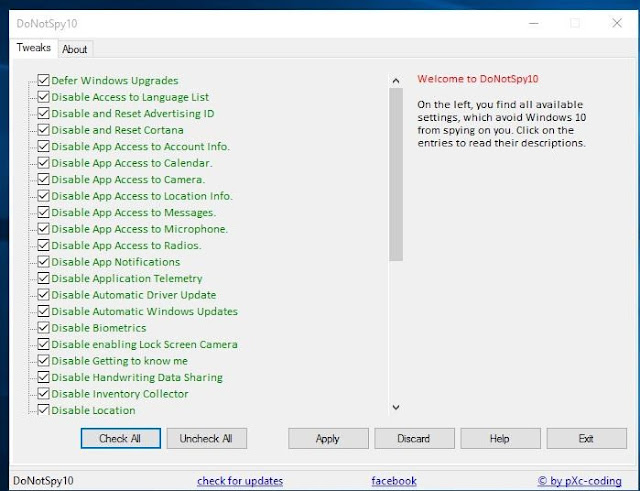640x491 pixels.
Task: Open the by pXc-coding copyright link
Action: (x=580, y=481)
